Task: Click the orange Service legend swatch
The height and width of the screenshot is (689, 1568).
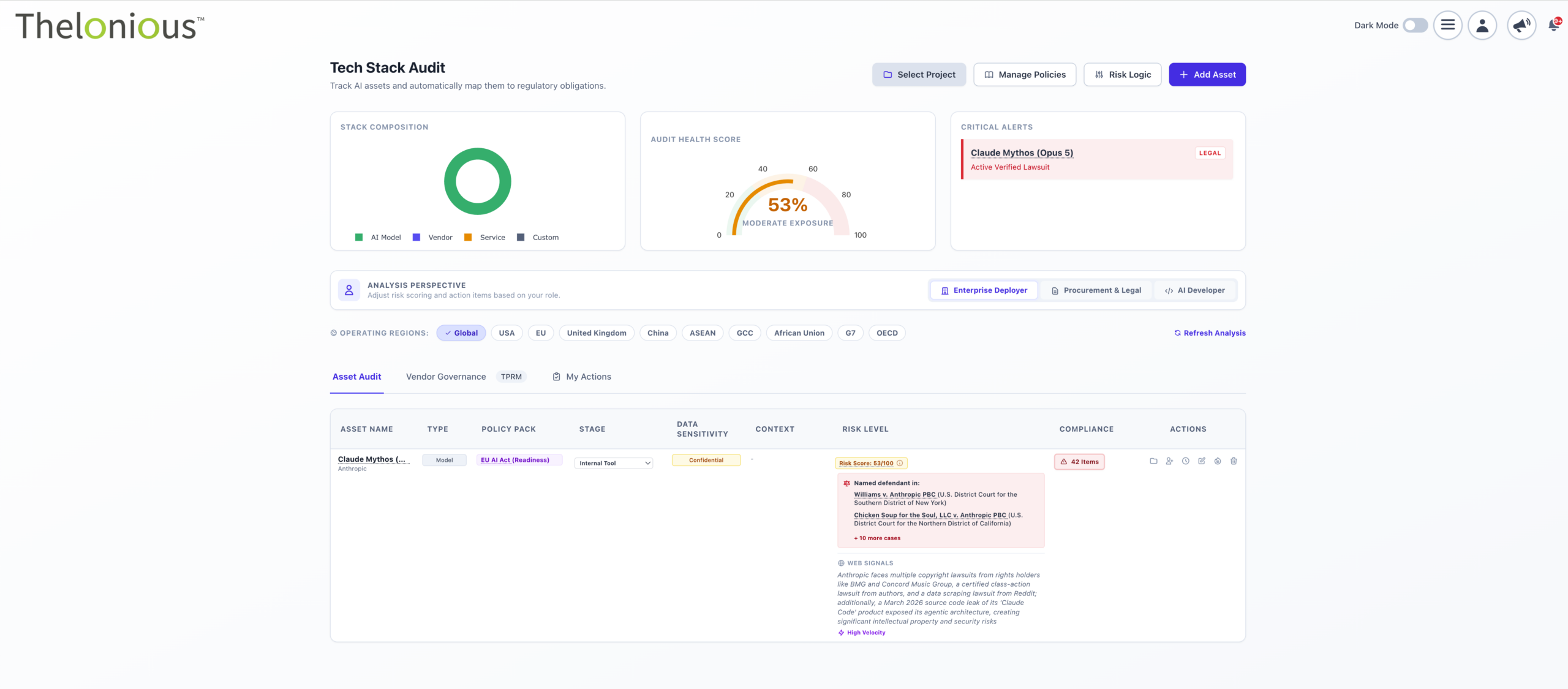Action: [468, 238]
